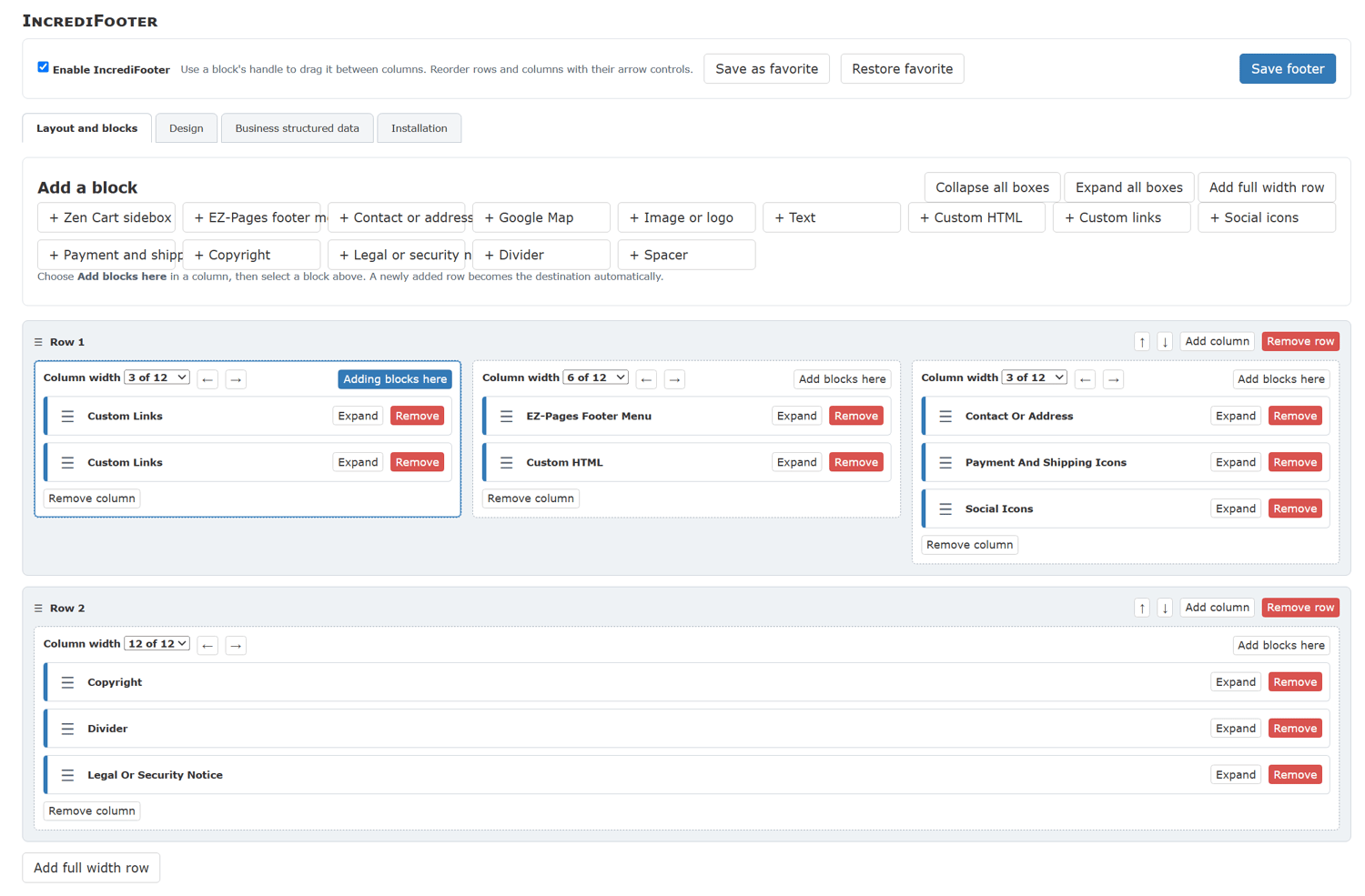Add a Spacer block
Screen dimensions: 1365x896
(686, 255)
